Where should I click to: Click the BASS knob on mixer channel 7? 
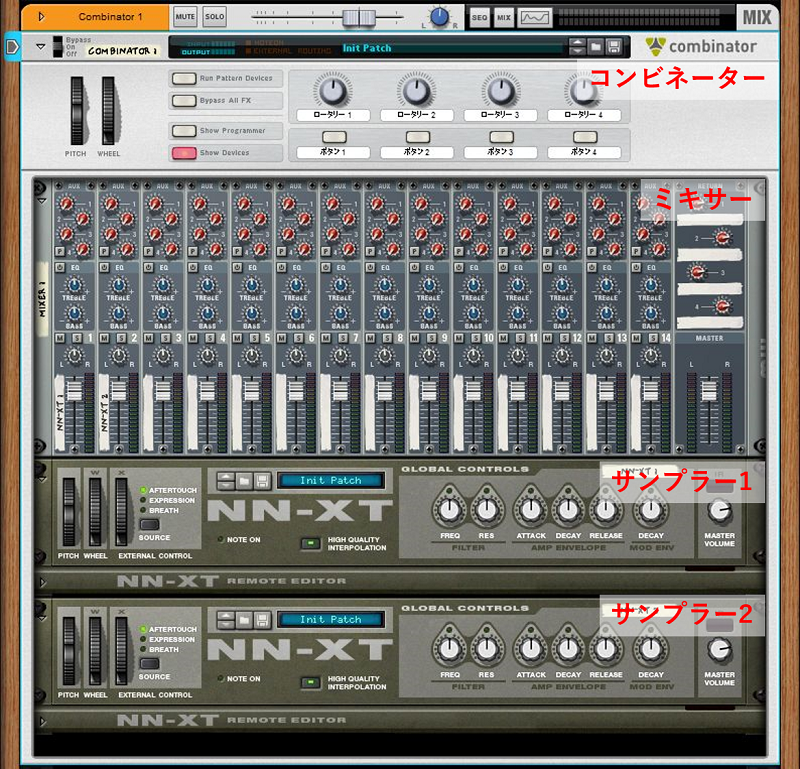coord(340,313)
